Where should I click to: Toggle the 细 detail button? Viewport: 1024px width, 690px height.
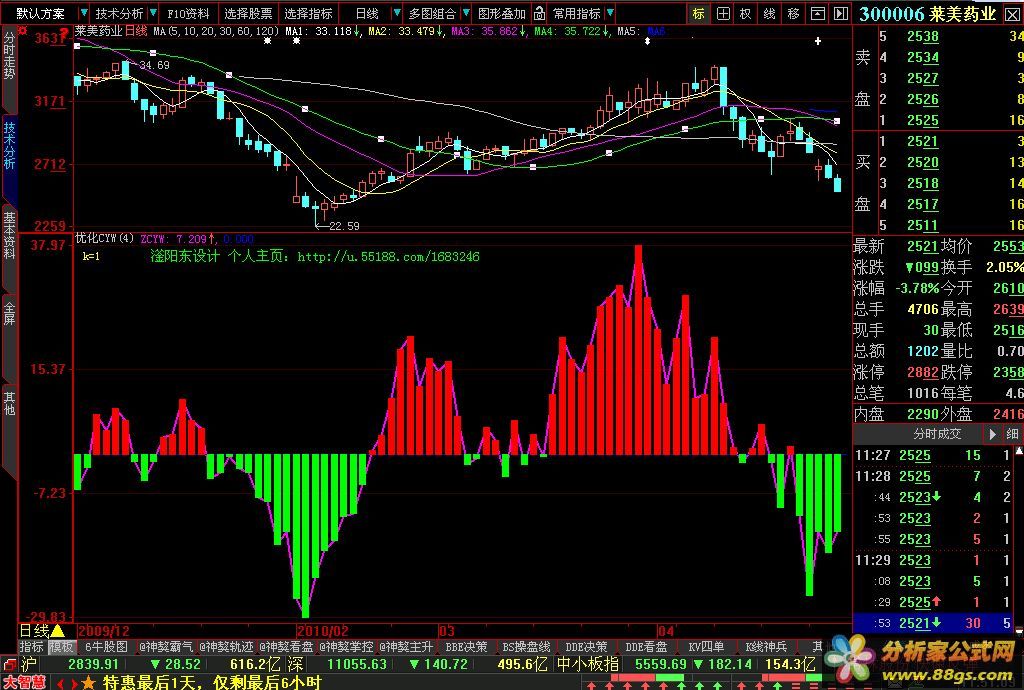(x=1013, y=434)
